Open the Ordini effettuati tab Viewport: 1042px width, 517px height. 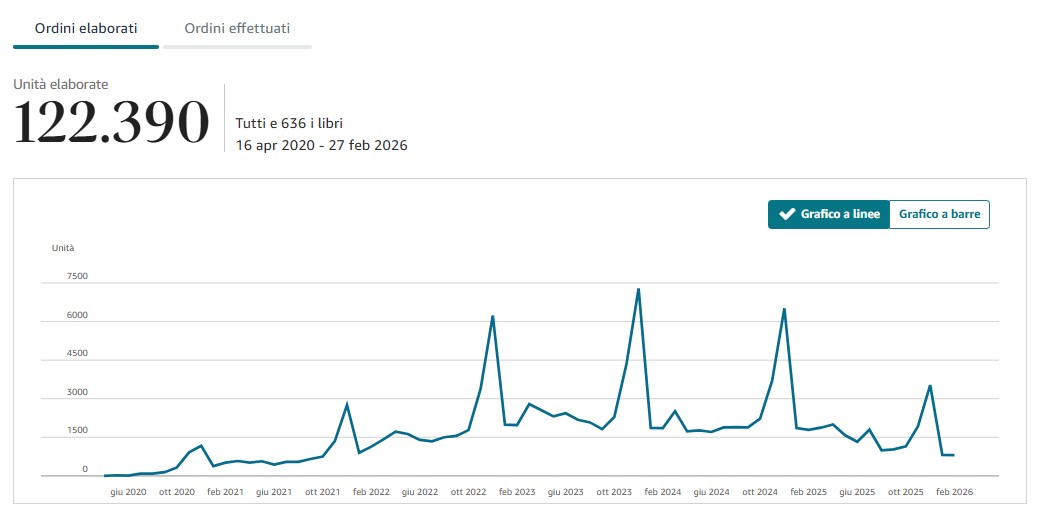(x=237, y=28)
